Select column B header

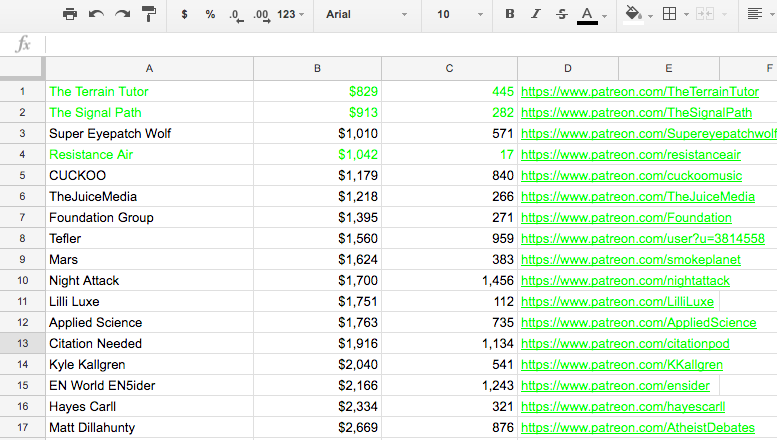(x=317, y=68)
